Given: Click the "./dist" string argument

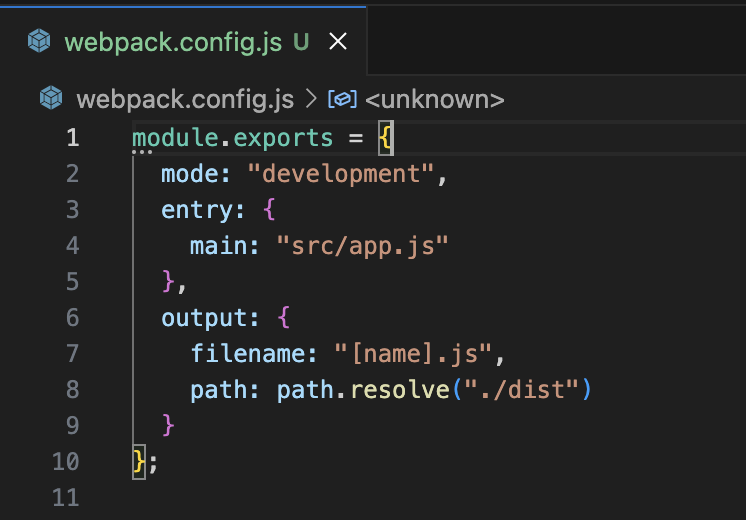Looking at the screenshot, I should (x=521, y=390).
